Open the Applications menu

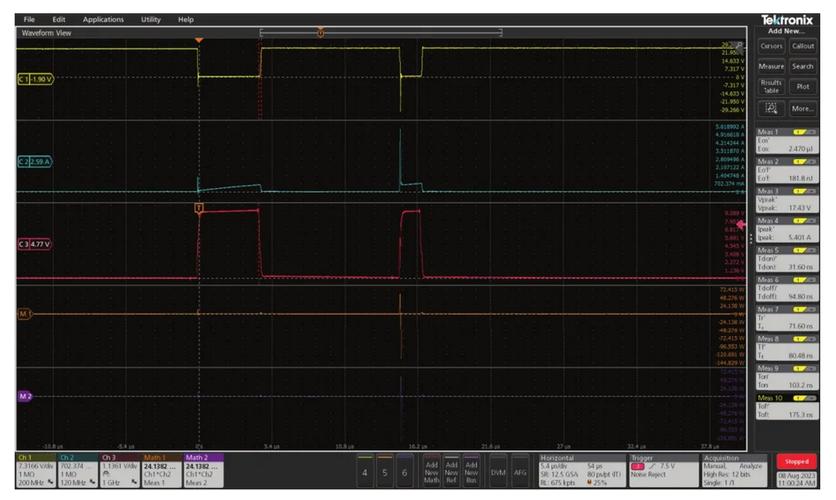[x=103, y=19]
